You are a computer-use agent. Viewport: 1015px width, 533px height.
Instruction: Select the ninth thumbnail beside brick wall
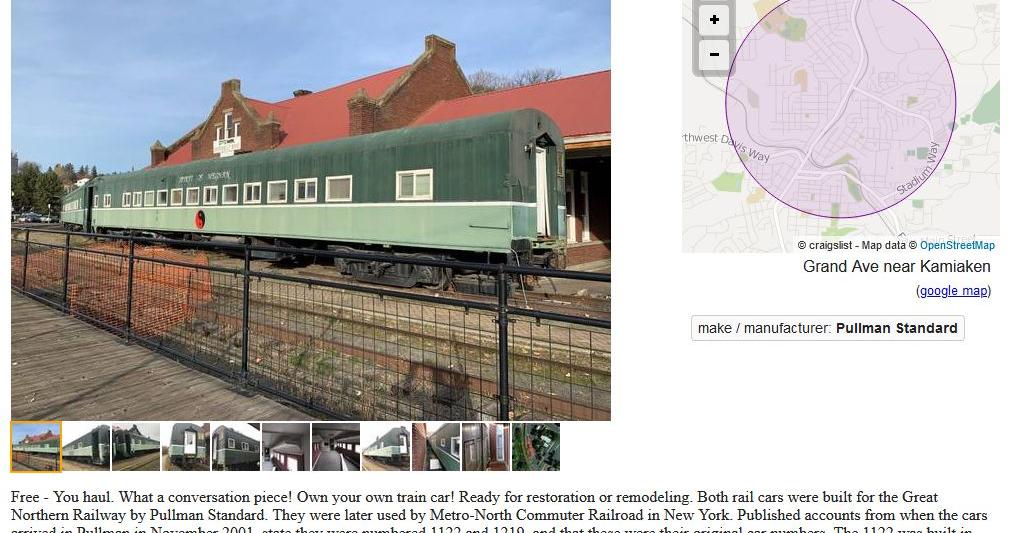point(436,447)
